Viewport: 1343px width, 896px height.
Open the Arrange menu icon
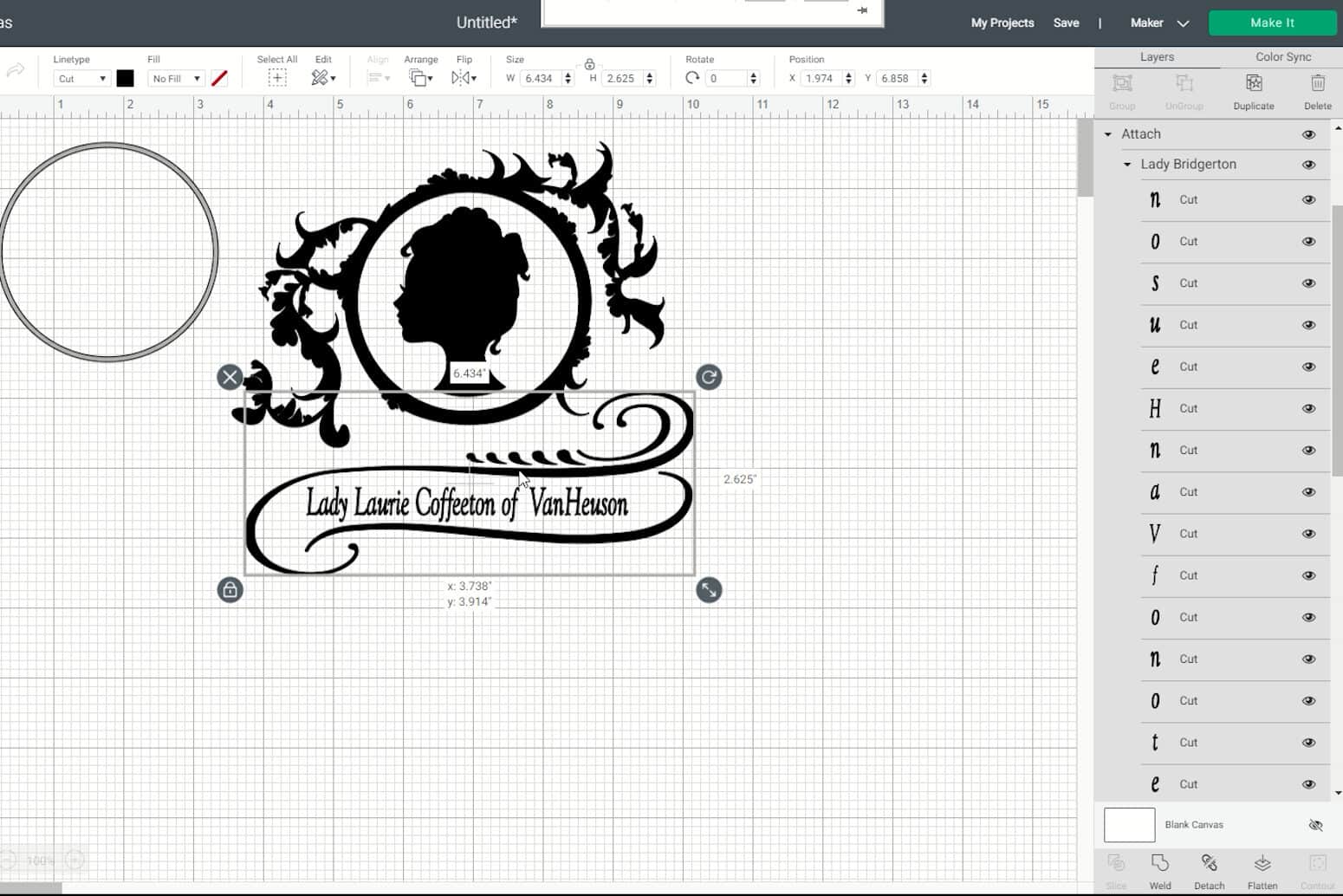420,78
